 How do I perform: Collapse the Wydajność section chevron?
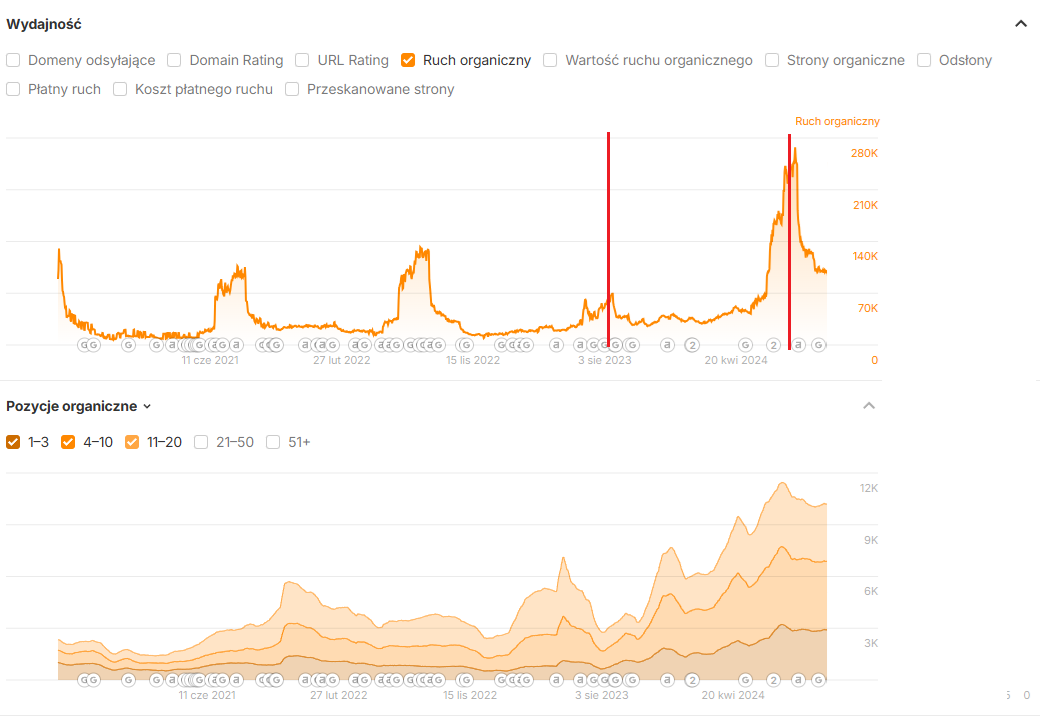click(1021, 24)
